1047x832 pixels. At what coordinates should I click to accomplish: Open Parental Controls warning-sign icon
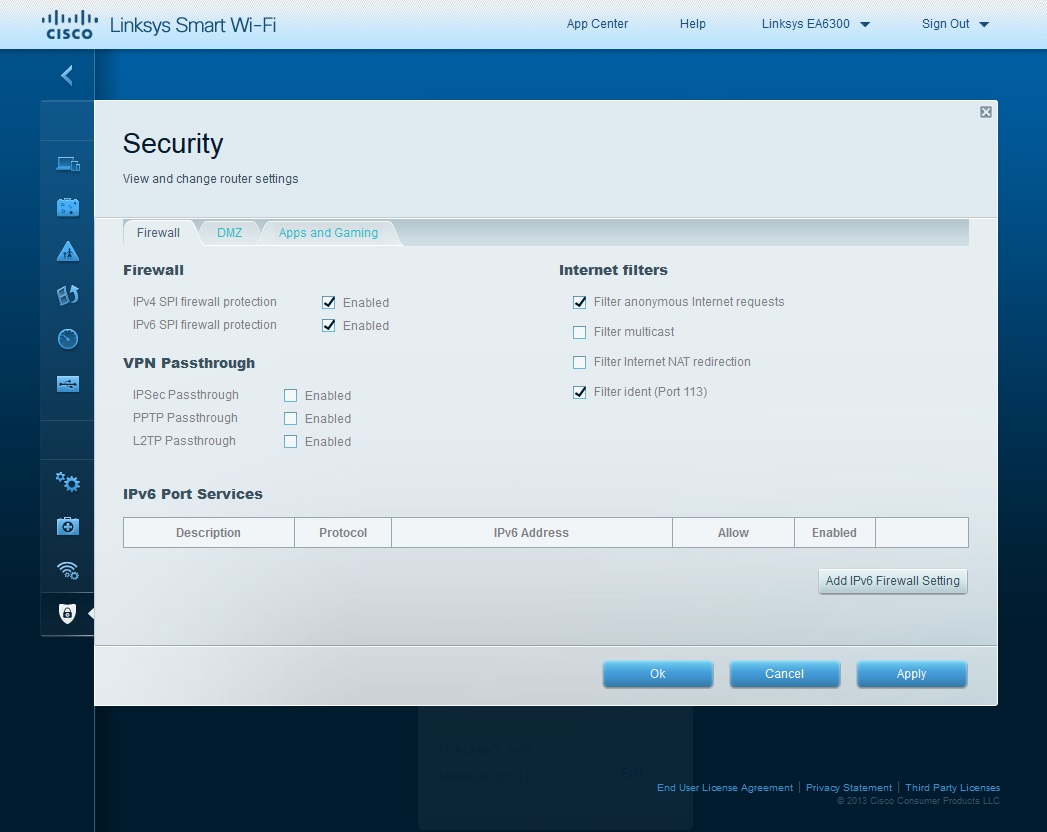pyautogui.click(x=67, y=251)
